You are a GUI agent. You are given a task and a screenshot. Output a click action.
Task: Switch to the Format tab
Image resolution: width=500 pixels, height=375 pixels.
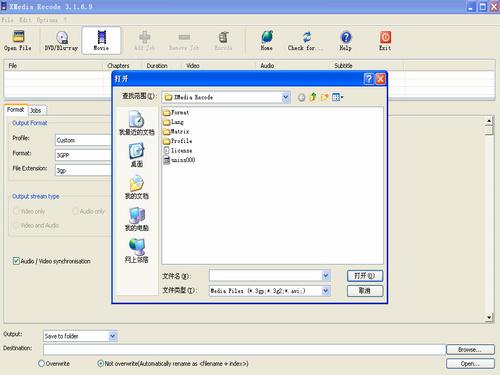16,110
